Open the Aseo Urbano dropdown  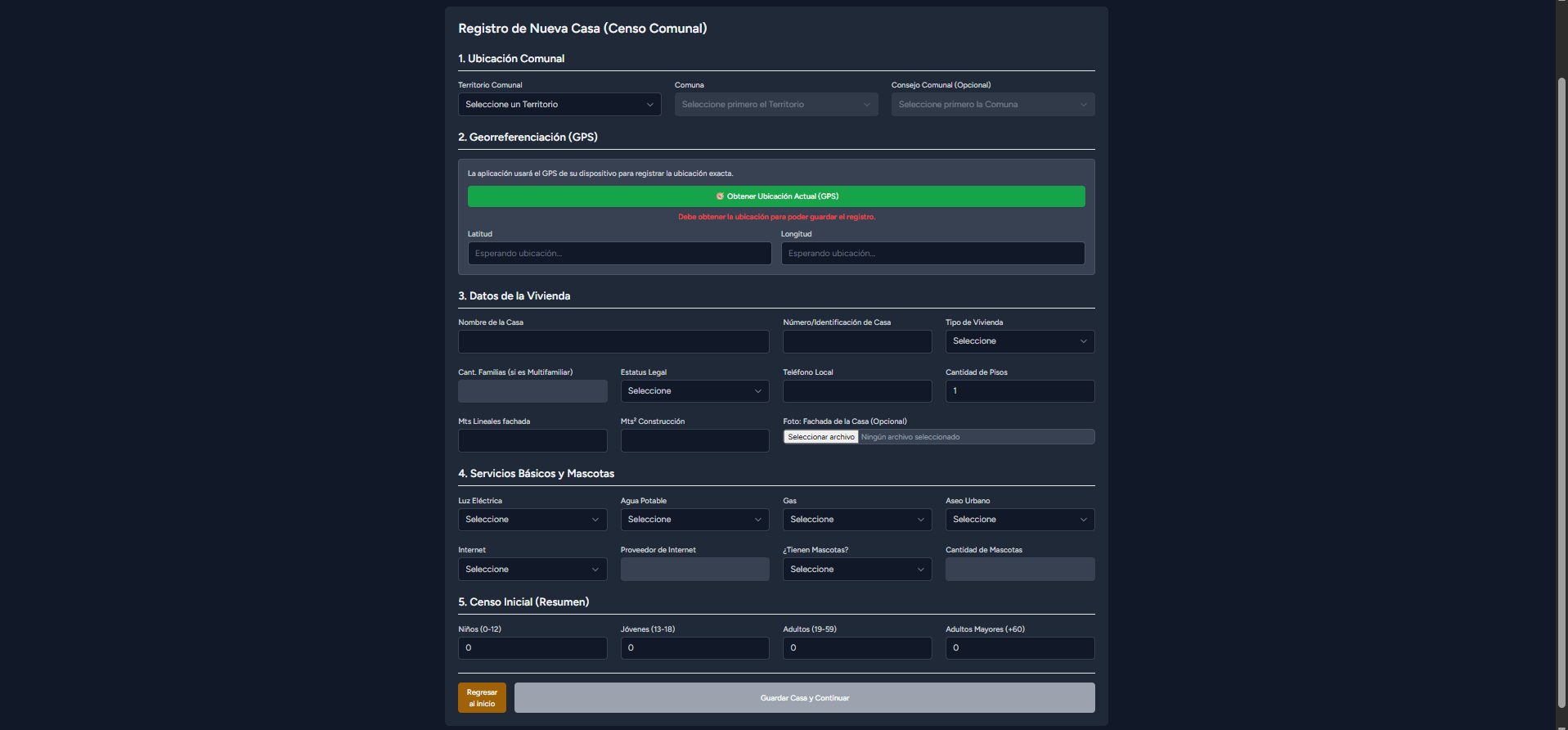1019,520
